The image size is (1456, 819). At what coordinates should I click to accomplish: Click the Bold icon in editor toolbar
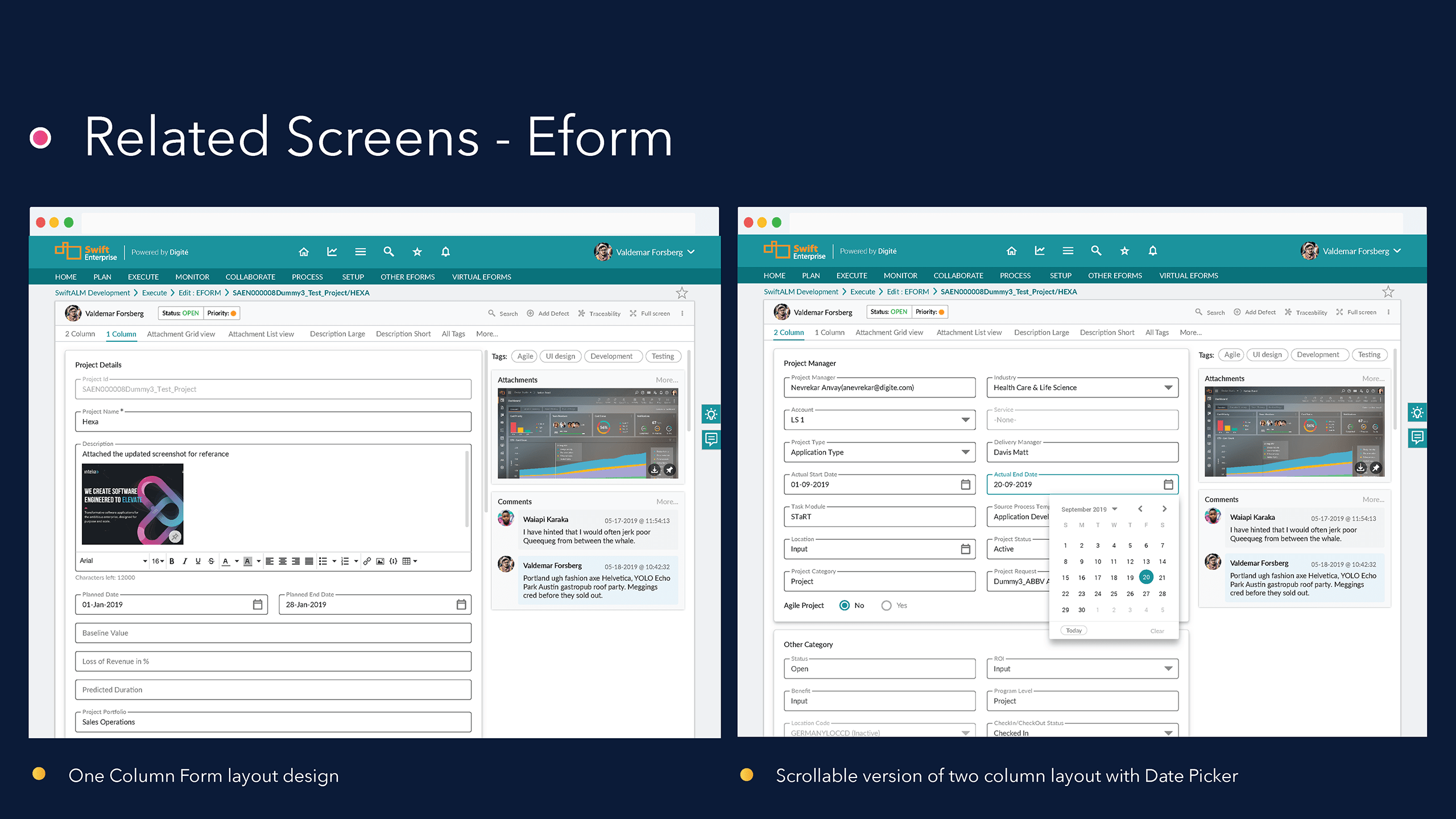tap(172, 561)
